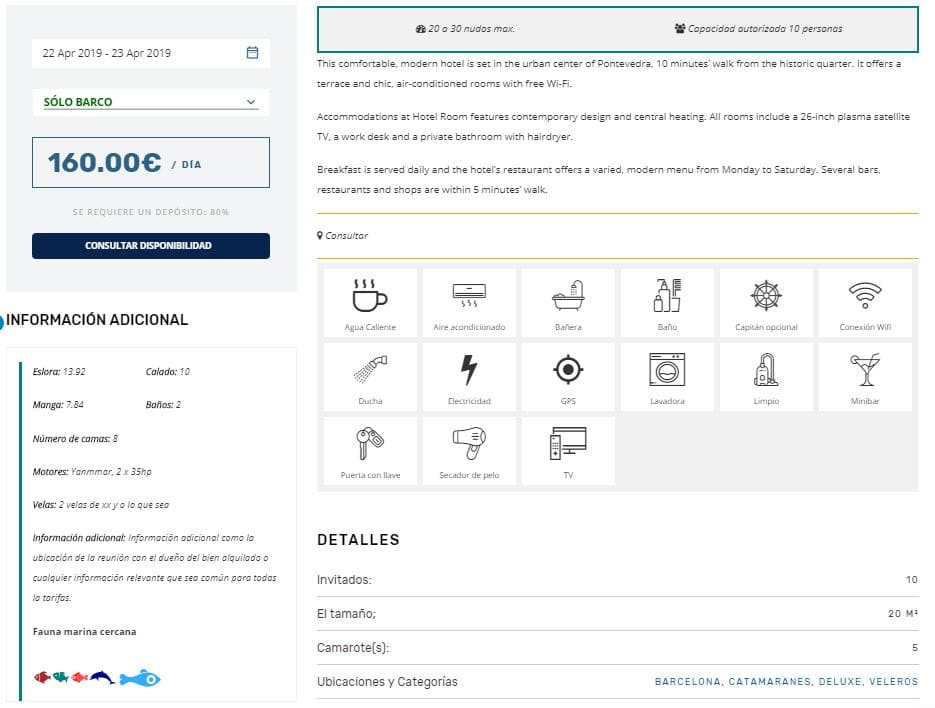
Task: Open the Barcelona category link
Action: coord(687,682)
